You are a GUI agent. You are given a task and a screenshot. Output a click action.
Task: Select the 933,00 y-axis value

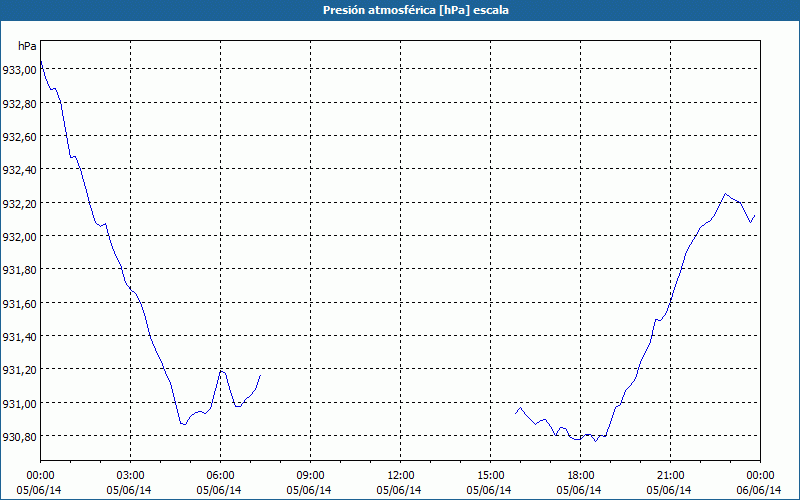(x=19, y=70)
